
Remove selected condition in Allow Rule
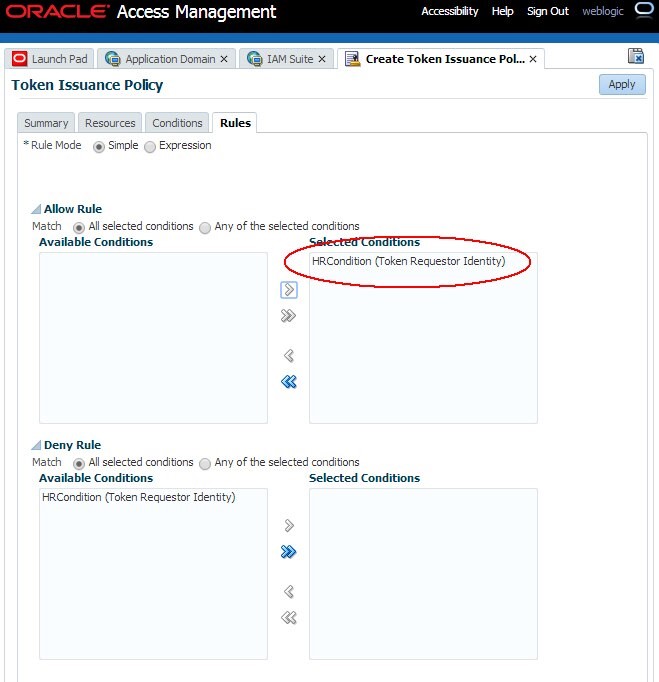(x=289, y=356)
